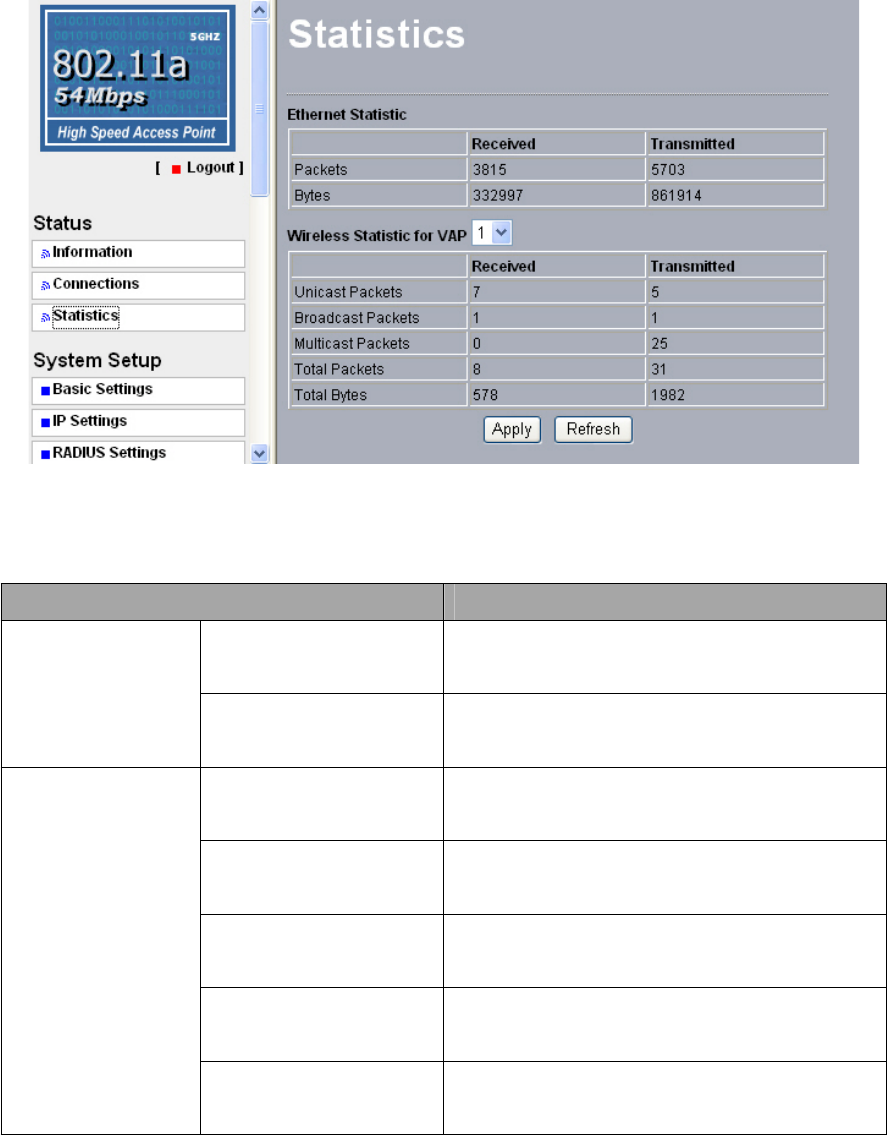Refresh the statistics with Refresh button

click(593, 429)
